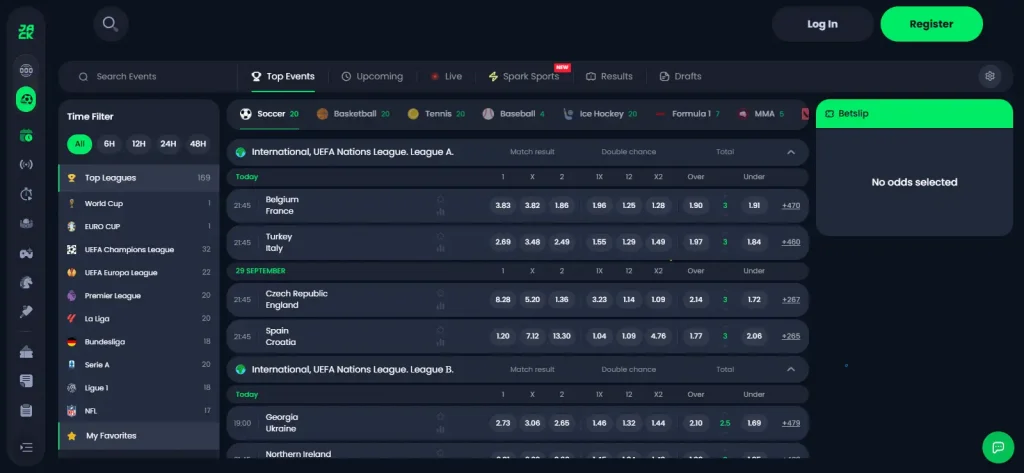Select the Tennis sport tab
This screenshot has height=473, width=1024.
click(436, 114)
